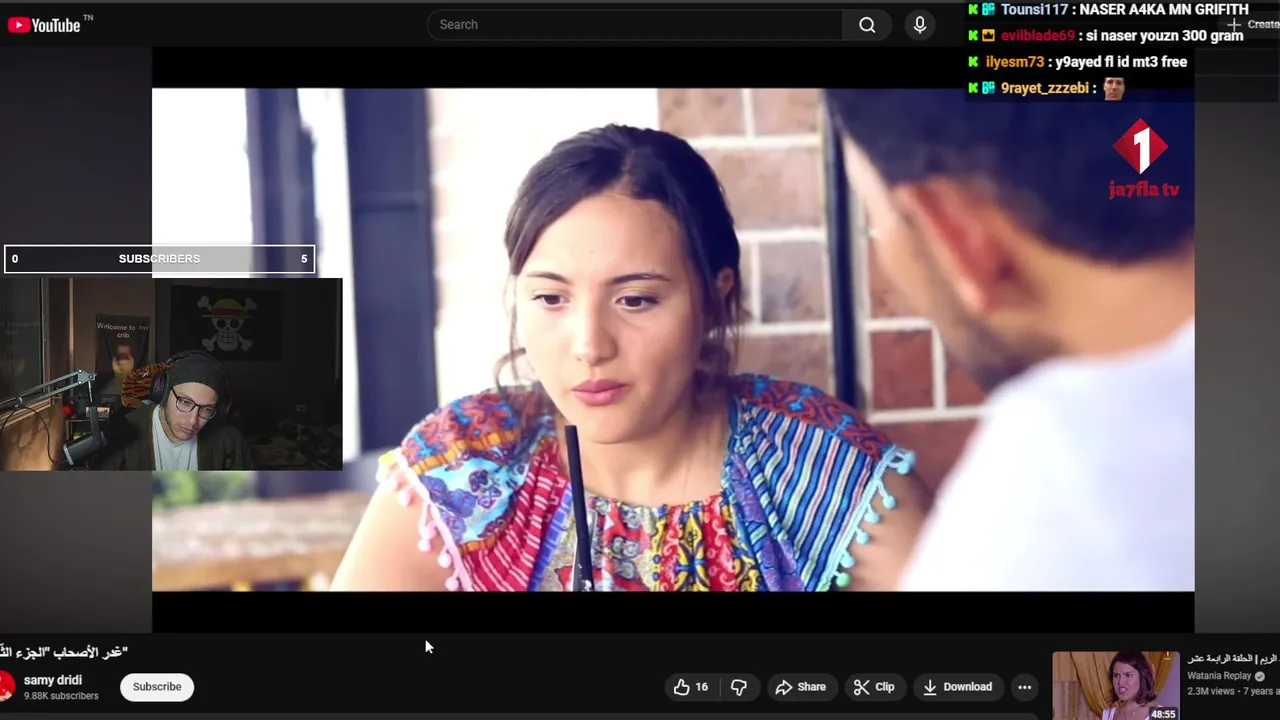Image resolution: width=1280 pixels, height=720 pixels.
Task: Click the 2.3M views text
Action: (1212, 691)
